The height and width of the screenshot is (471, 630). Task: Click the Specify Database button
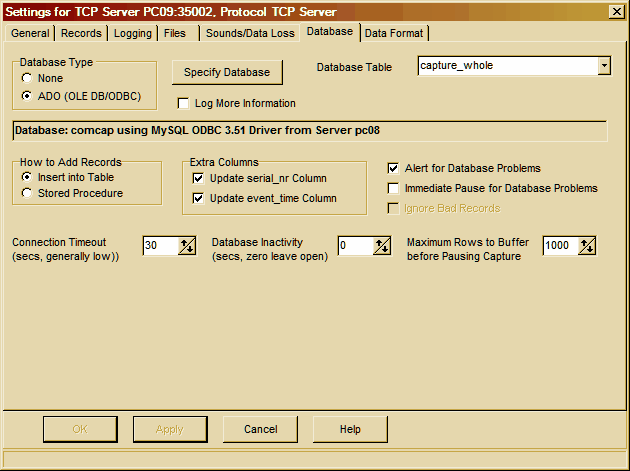227,72
